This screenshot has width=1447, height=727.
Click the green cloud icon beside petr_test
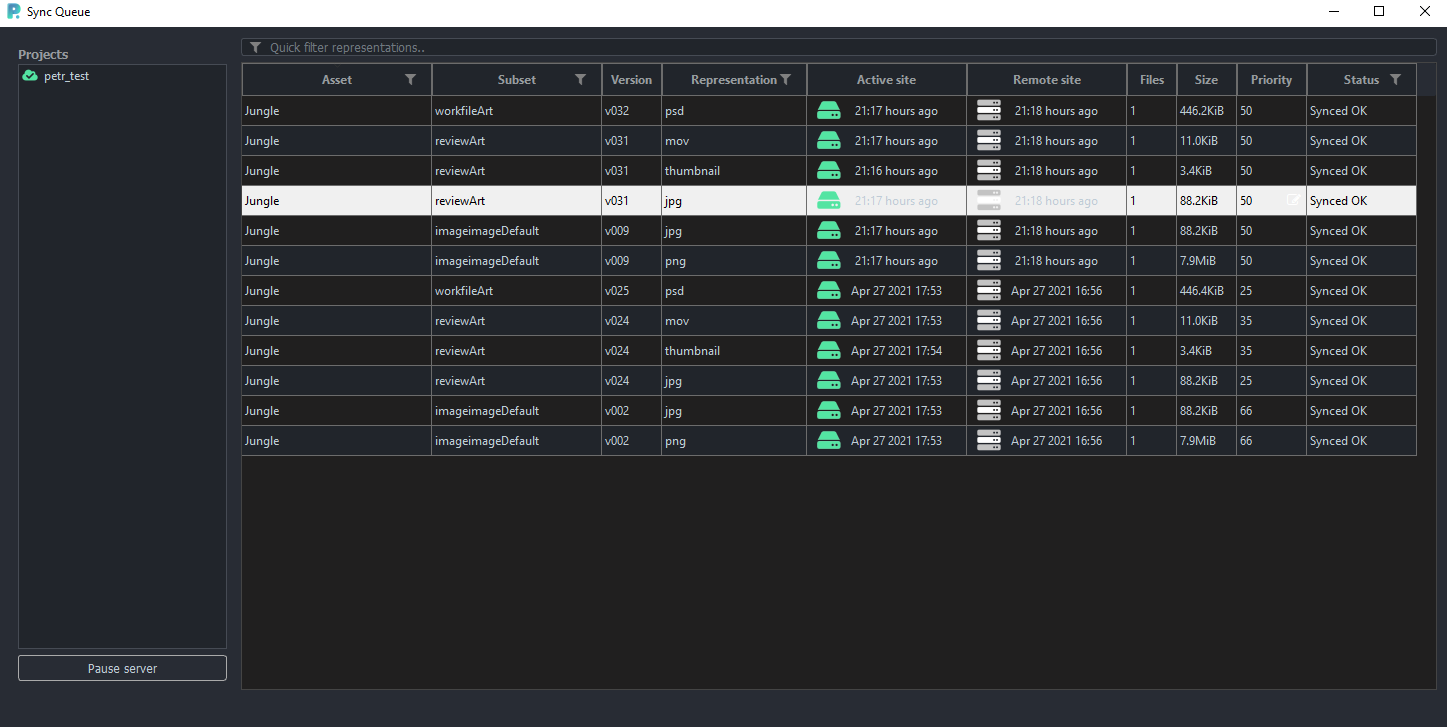30,76
